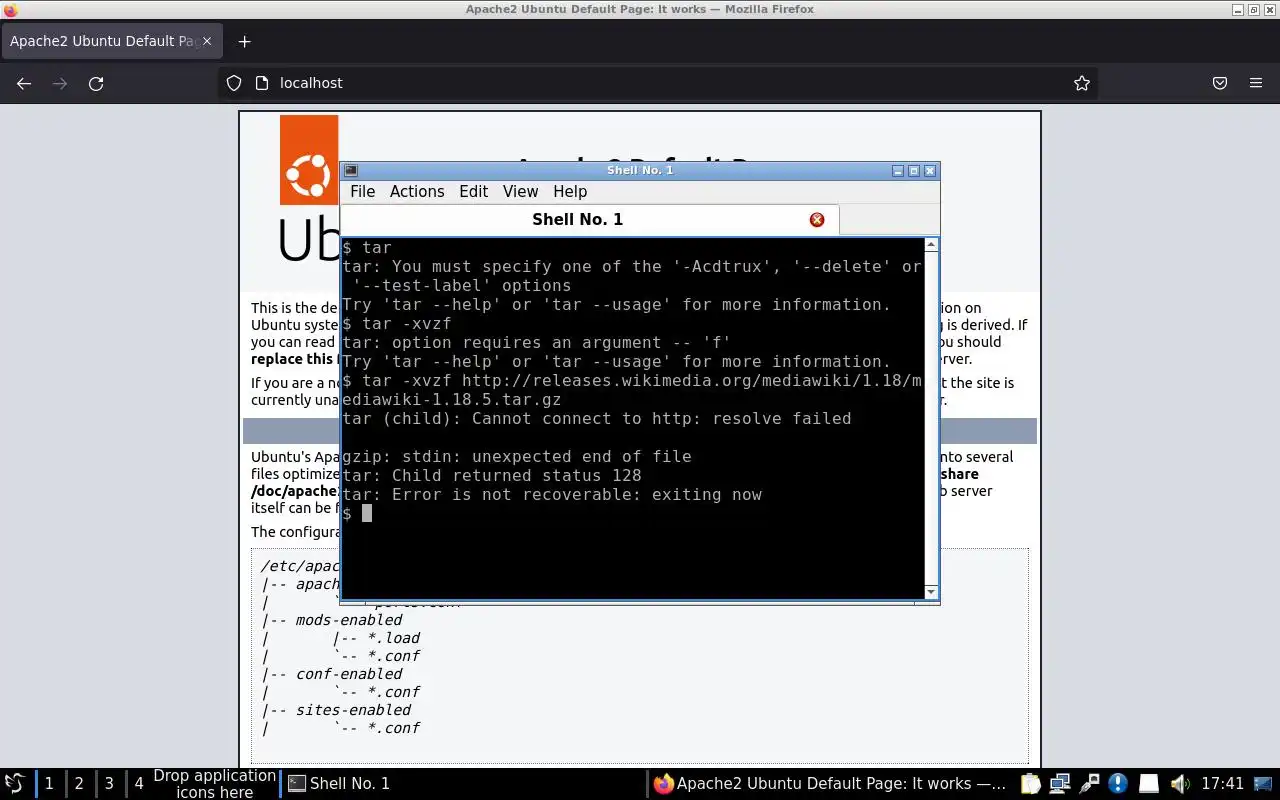The height and width of the screenshot is (800, 1280).
Task: Close the Shell No. 1 window
Action: click(930, 171)
